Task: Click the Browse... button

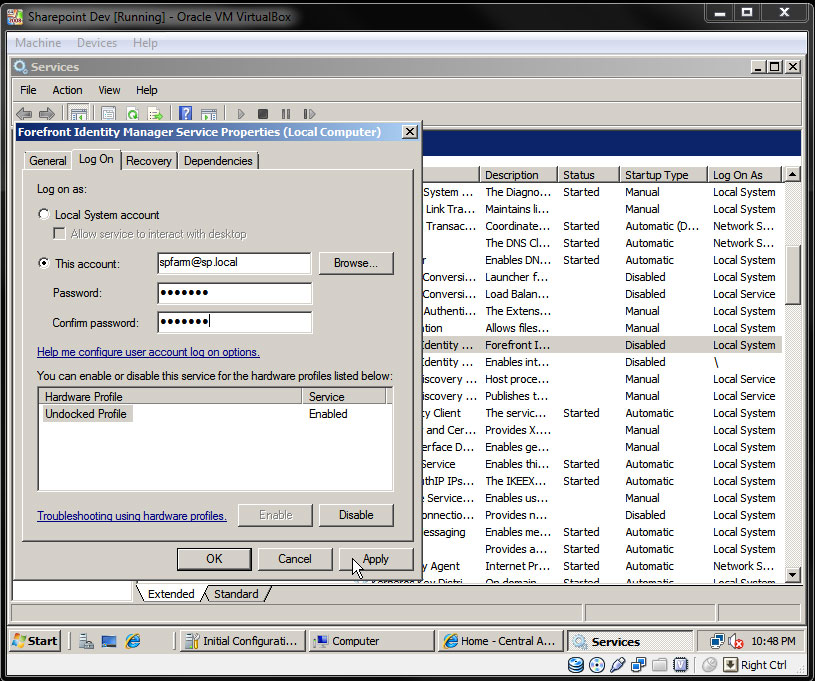Action: click(x=356, y=263)
